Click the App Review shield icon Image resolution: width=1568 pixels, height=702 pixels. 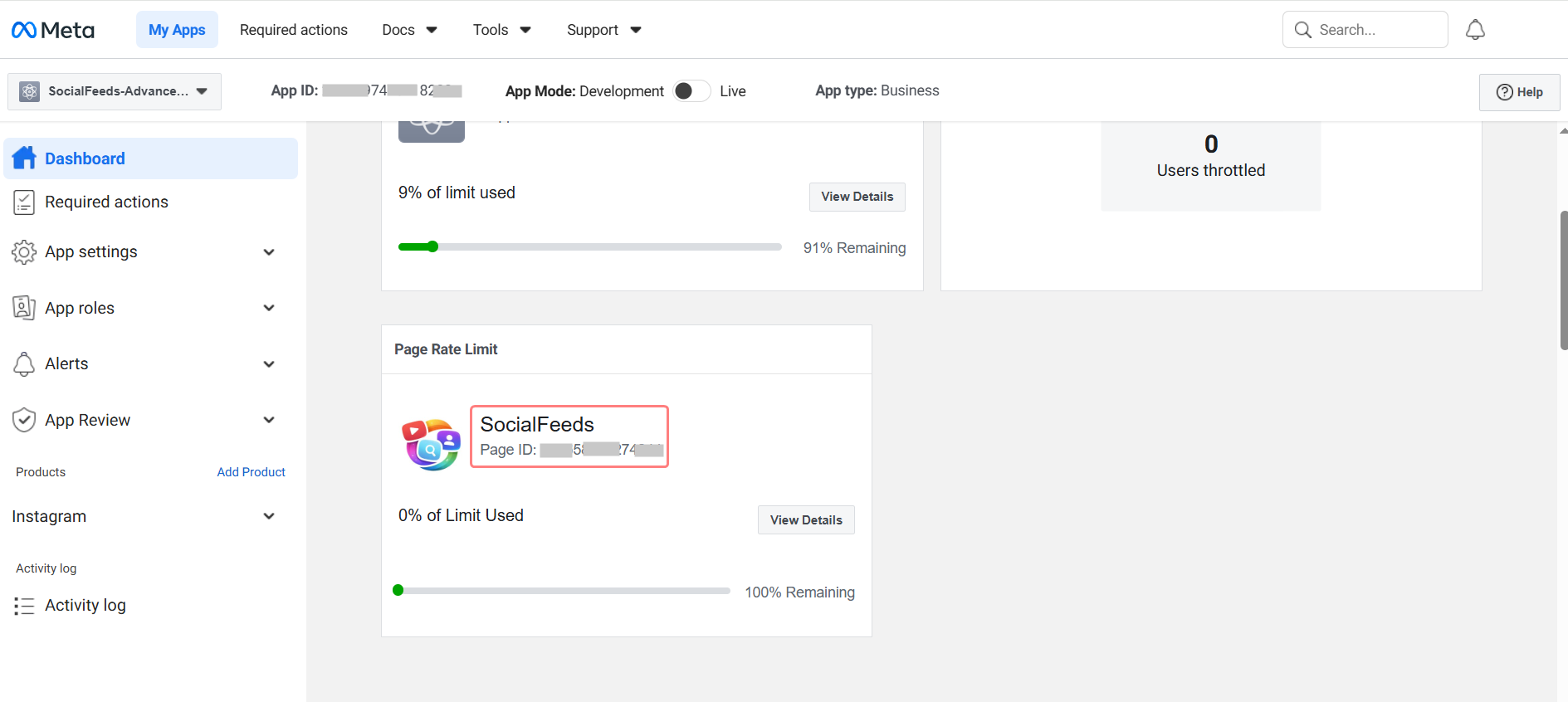[24, 420]
